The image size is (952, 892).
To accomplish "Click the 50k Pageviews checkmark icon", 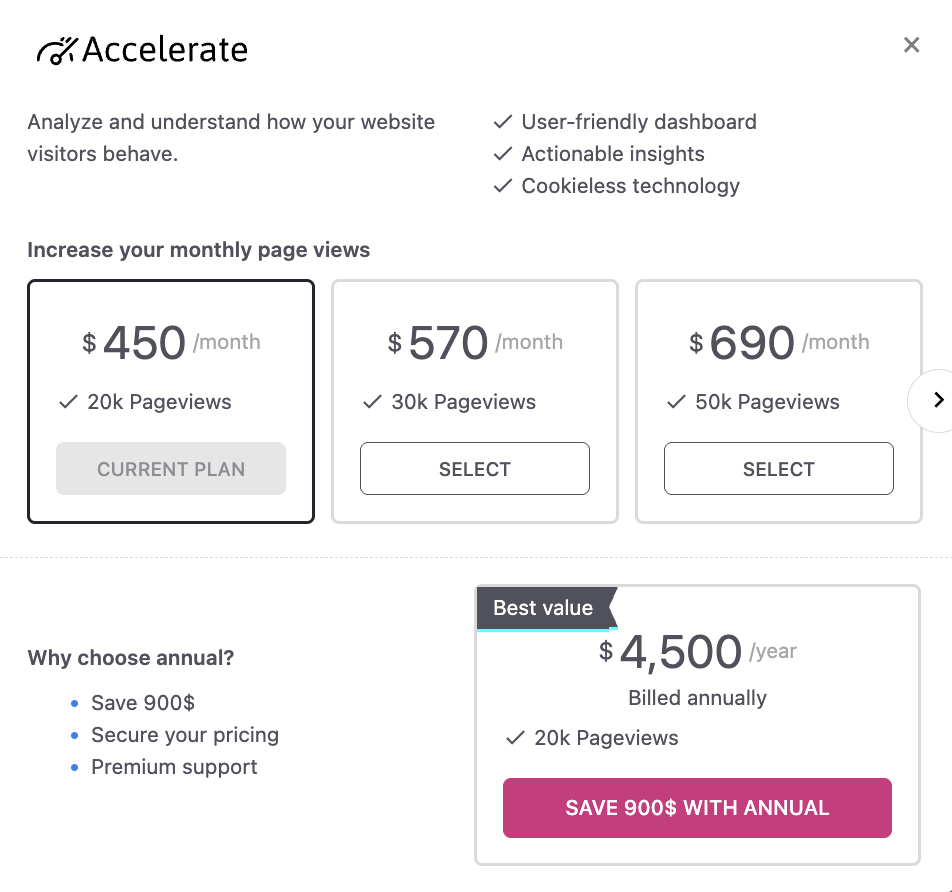I will coord(676,403).
